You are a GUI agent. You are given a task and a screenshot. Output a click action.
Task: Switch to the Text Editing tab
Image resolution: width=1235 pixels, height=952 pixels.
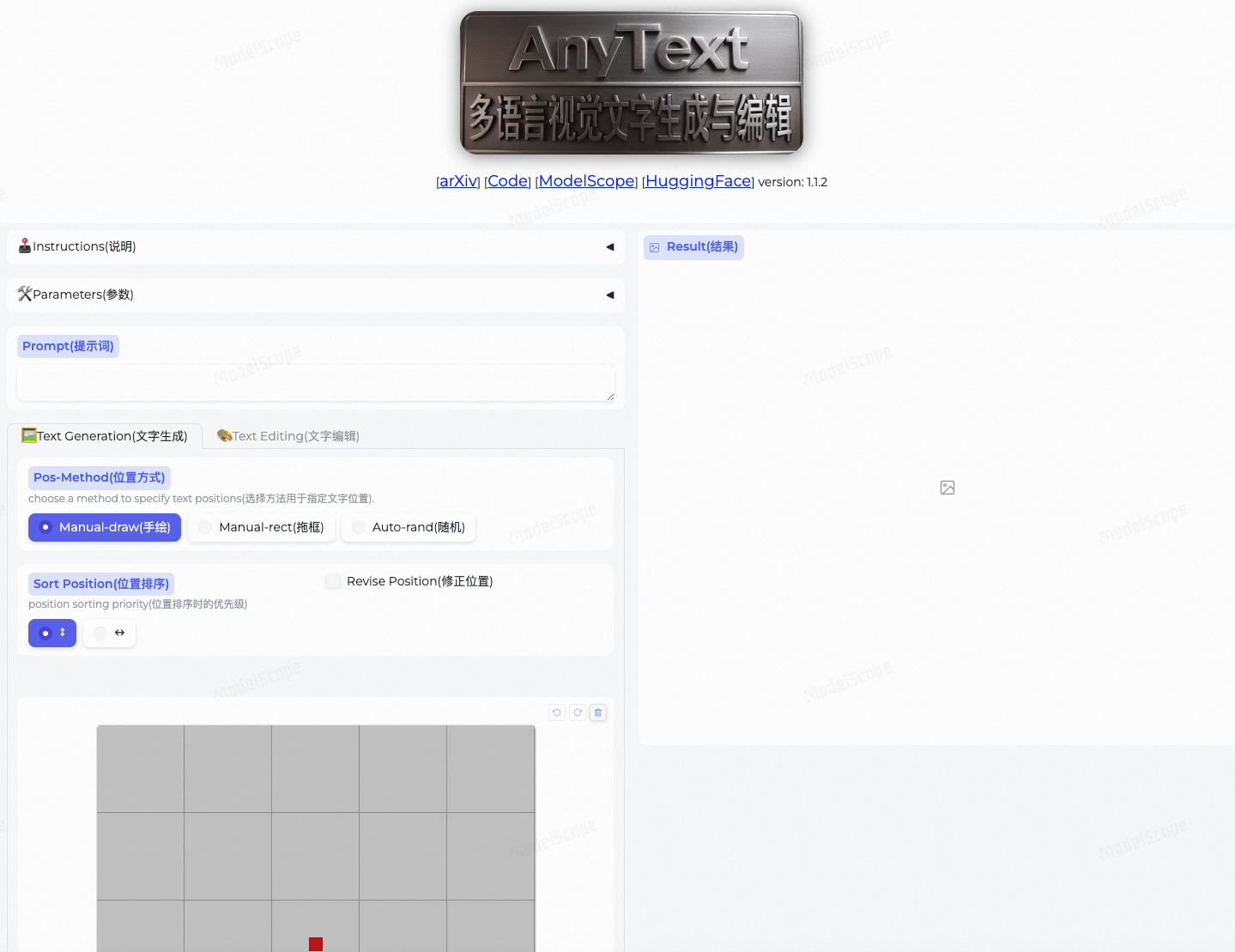click(288, 436)
